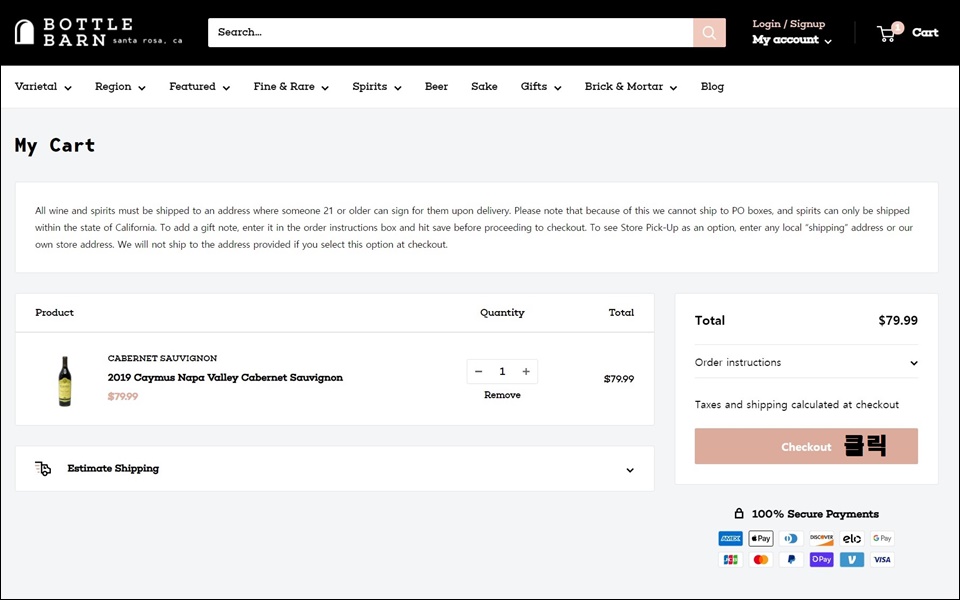Click the secure payments lock icon

pyautogui.click(x=739, y=514)
